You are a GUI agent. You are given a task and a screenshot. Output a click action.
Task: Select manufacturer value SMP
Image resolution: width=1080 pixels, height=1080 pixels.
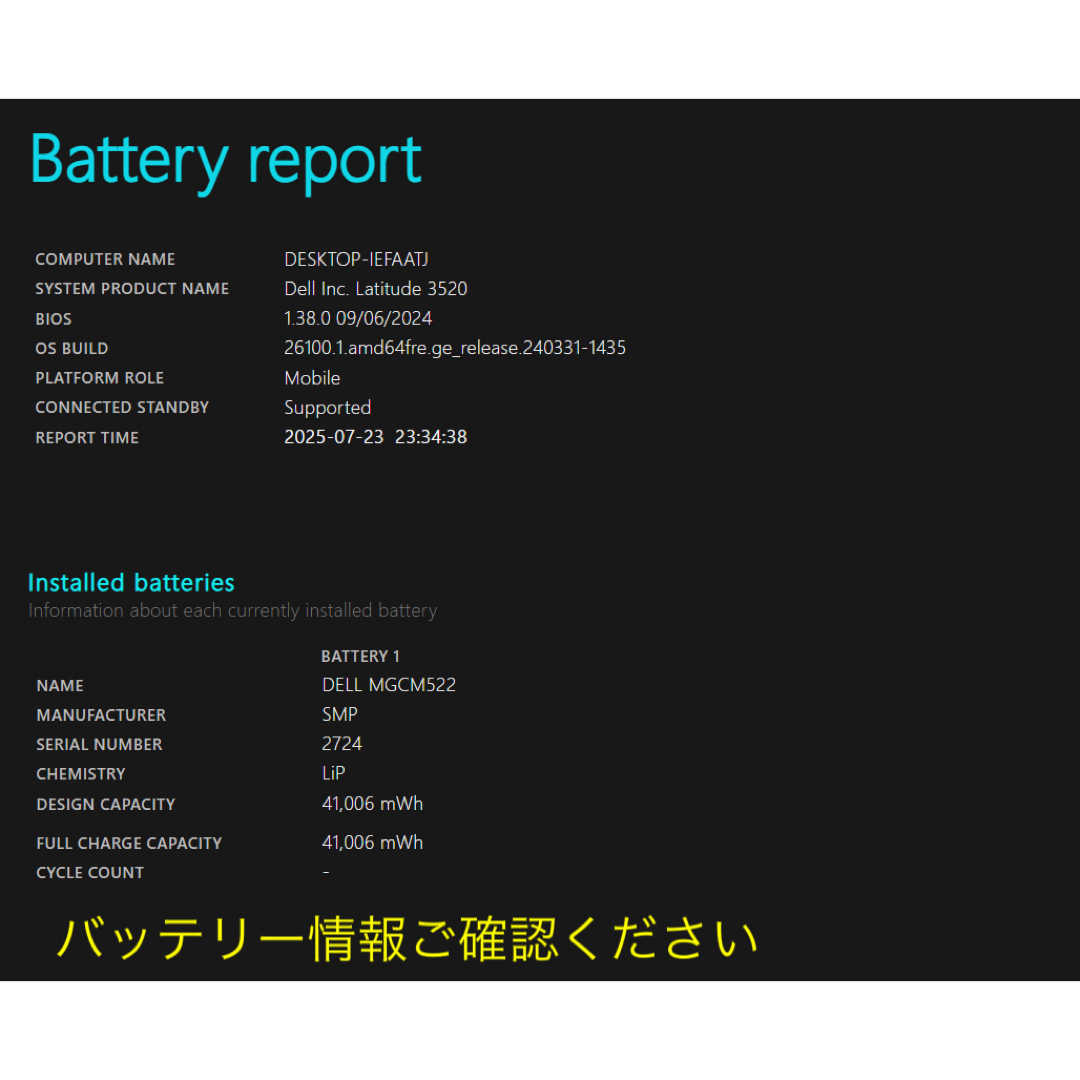[x=340, y=714]
